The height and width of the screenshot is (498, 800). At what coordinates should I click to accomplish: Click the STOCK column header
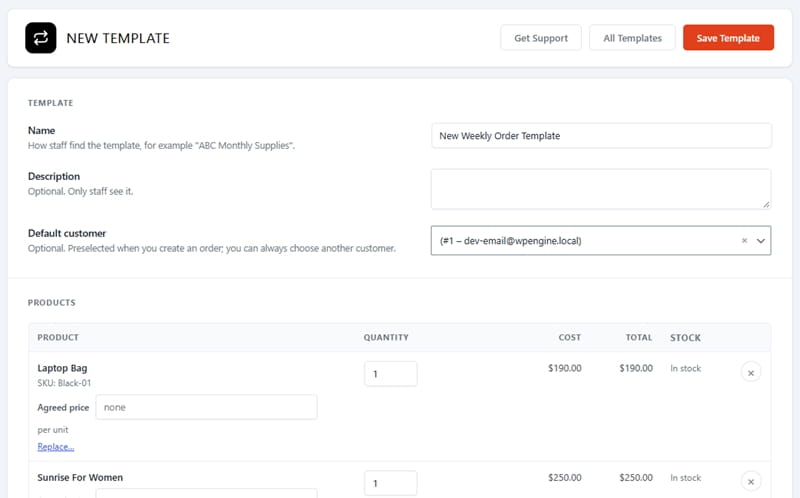686,338
